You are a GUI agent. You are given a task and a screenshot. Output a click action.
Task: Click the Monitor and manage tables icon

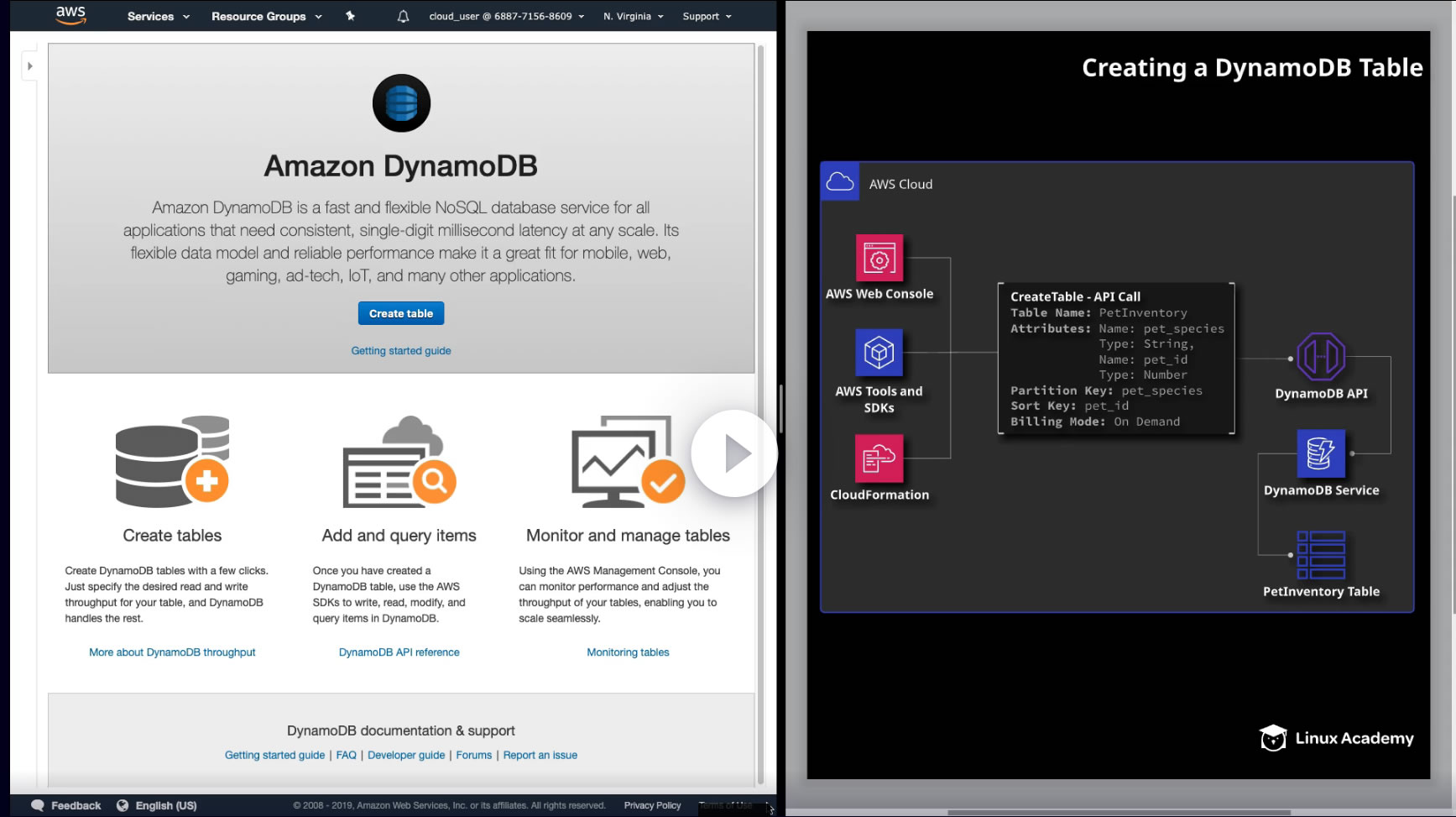[628, 461]
